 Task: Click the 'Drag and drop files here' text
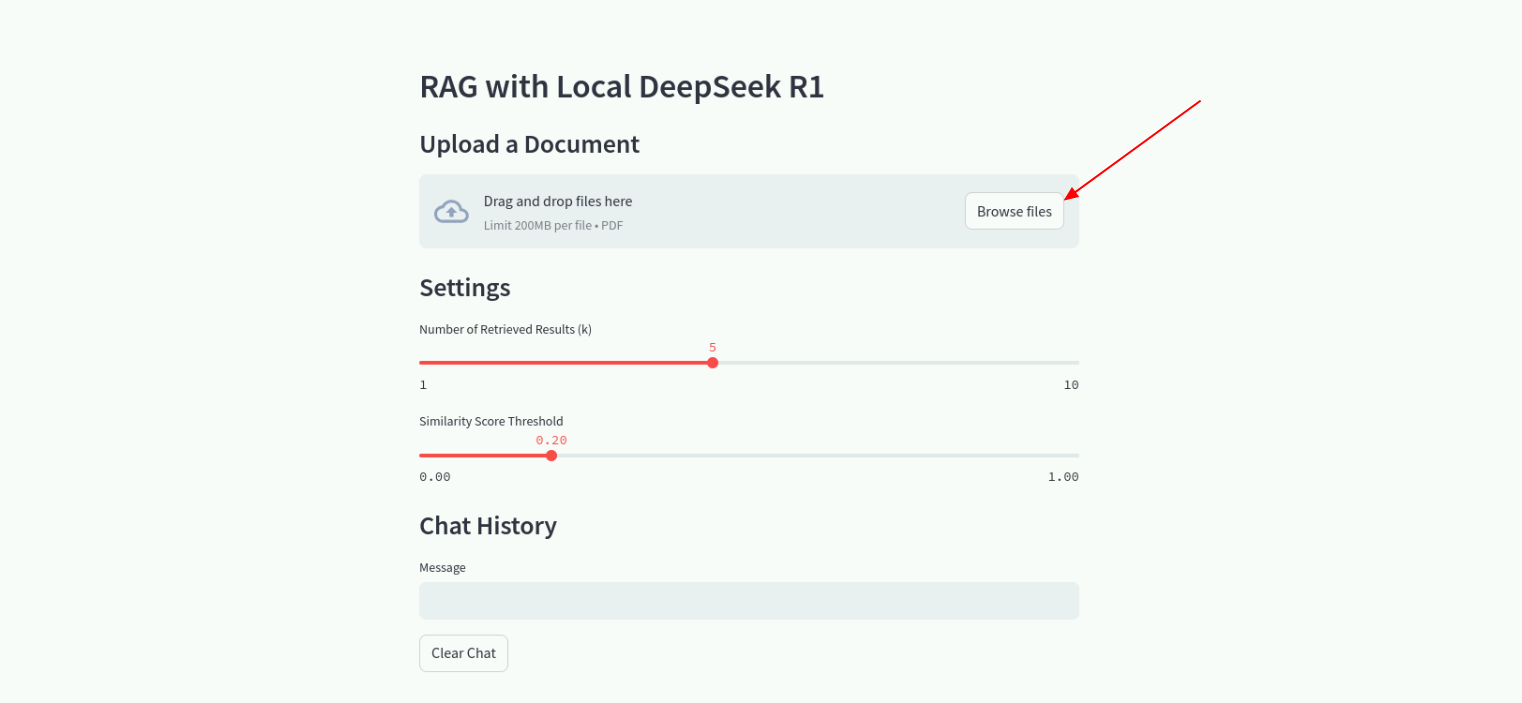pyautogui.click(x=557, y=201)
